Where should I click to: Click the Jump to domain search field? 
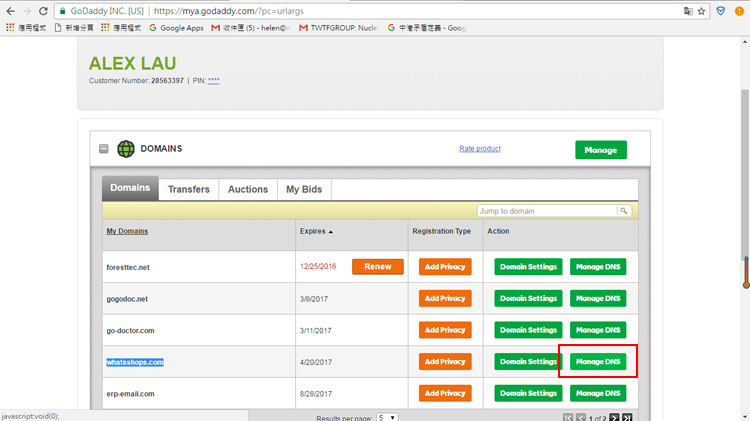tap(547, 211)
